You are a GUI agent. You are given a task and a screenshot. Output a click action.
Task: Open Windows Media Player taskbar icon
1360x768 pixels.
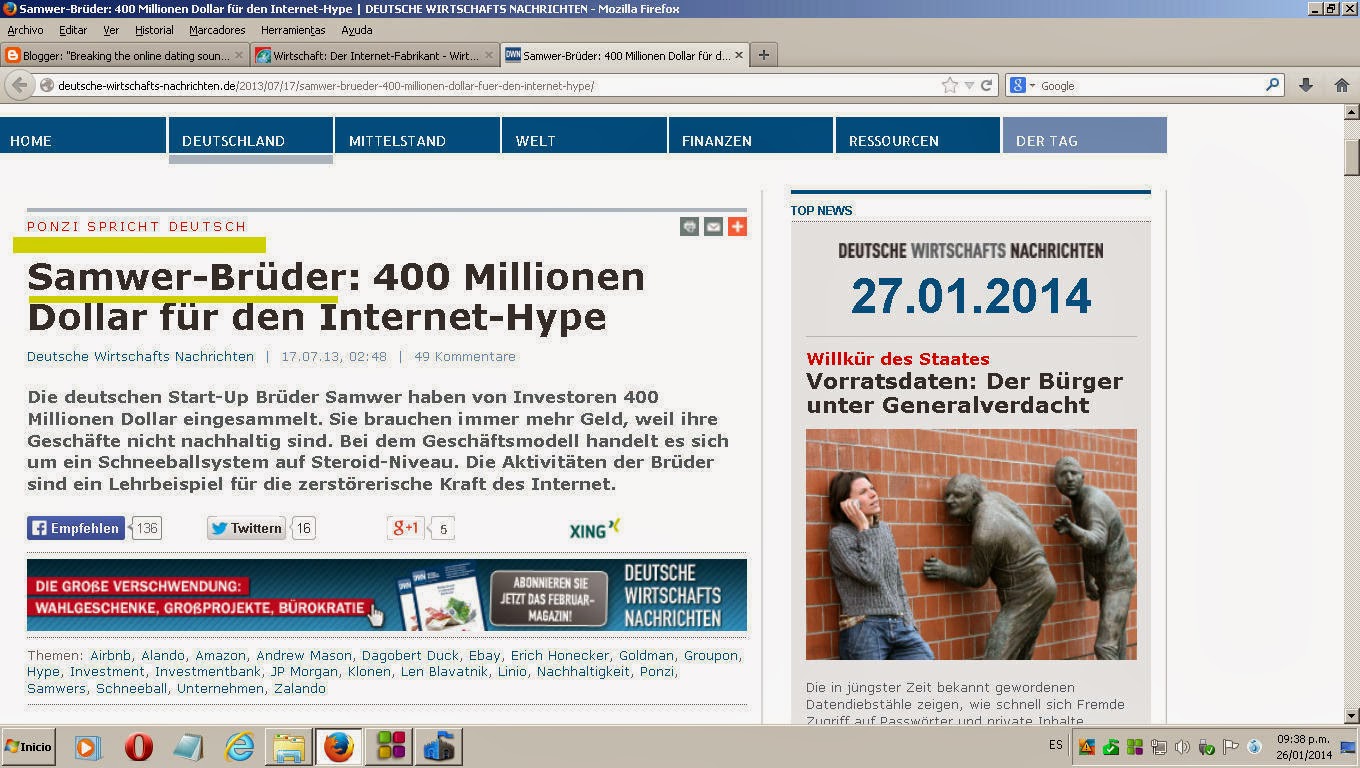pyautogui.click(x=88, y=747)
